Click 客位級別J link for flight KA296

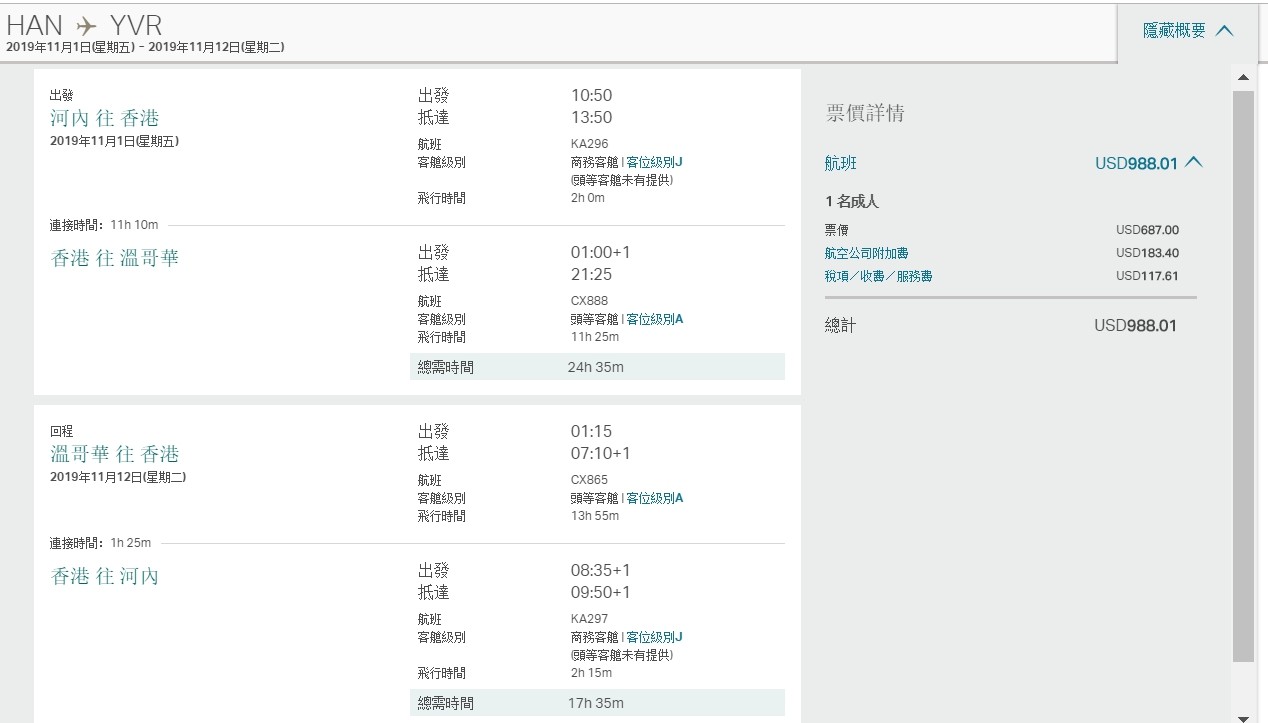[x=654, y=162]
